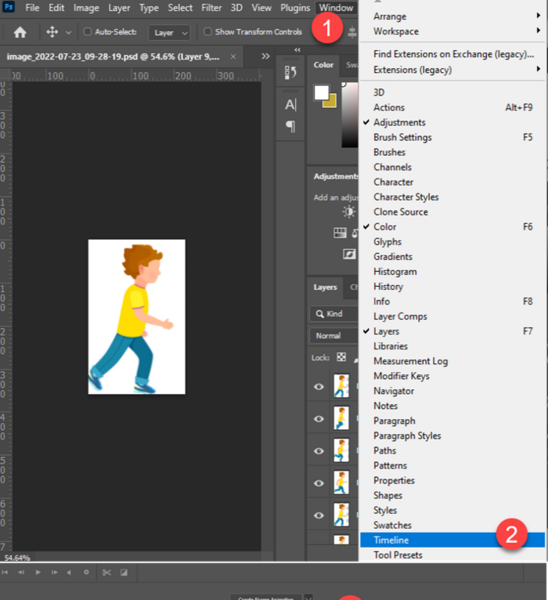Close the image_2022-07-23 document tab
This screenshot has width=548, height=600.
233,57
